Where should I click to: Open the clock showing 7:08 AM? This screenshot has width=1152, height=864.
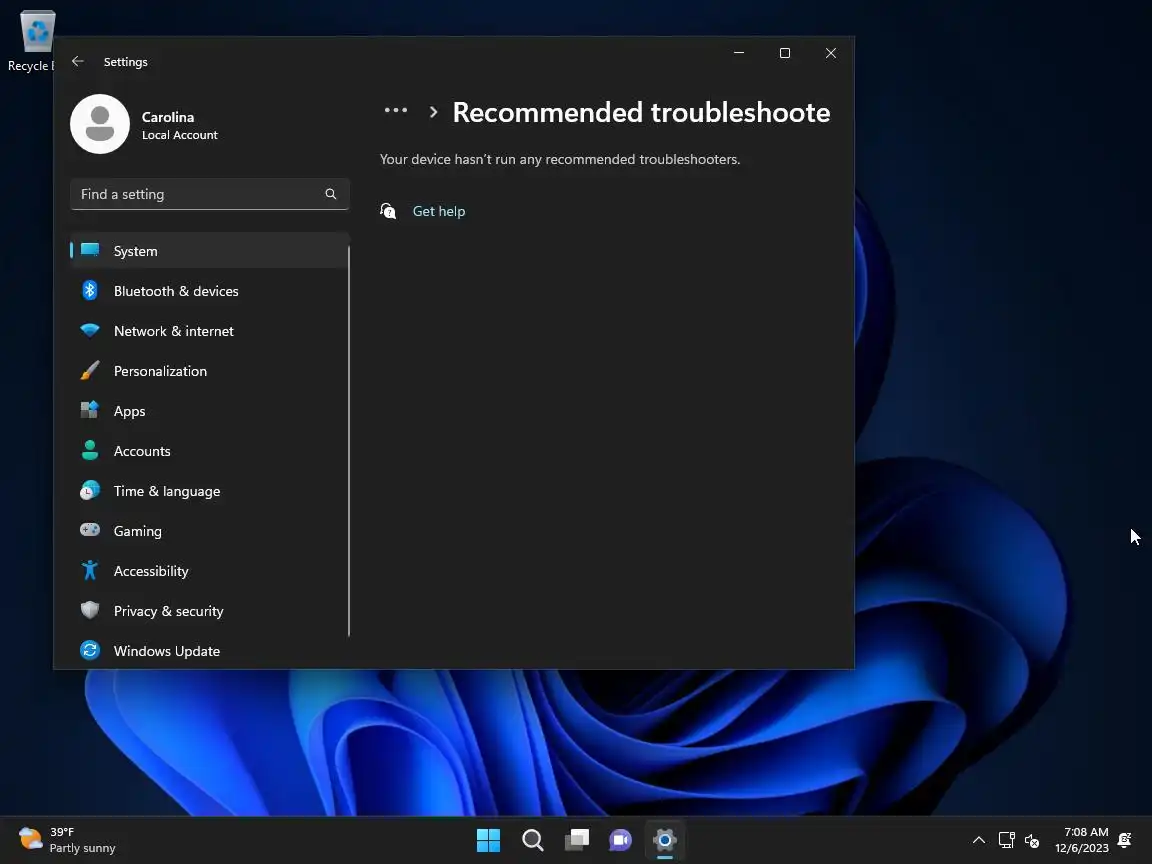pos(1081,840)
